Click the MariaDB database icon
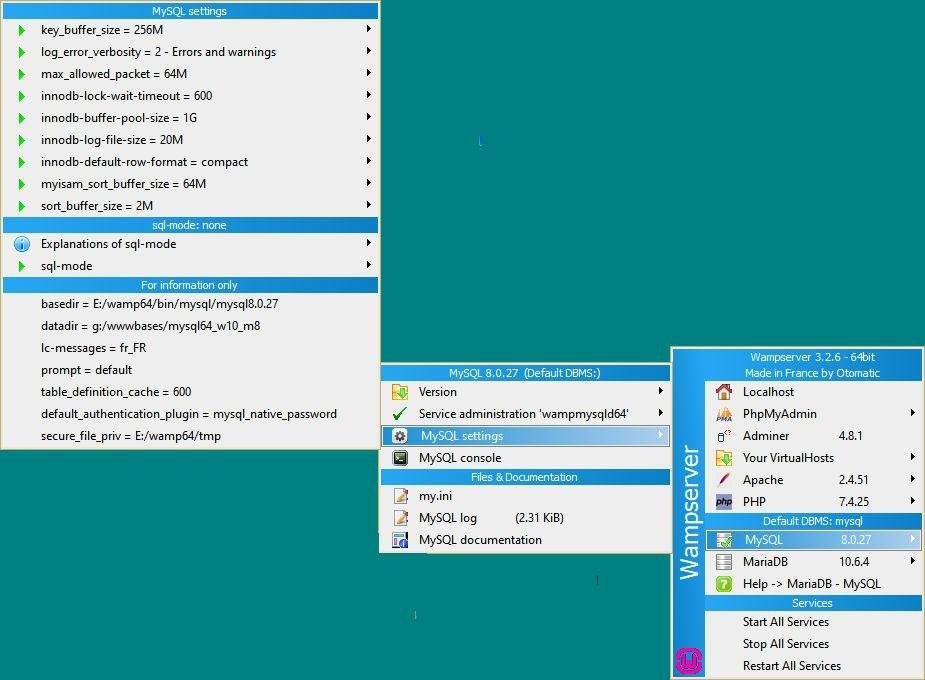 pos(724,561)
